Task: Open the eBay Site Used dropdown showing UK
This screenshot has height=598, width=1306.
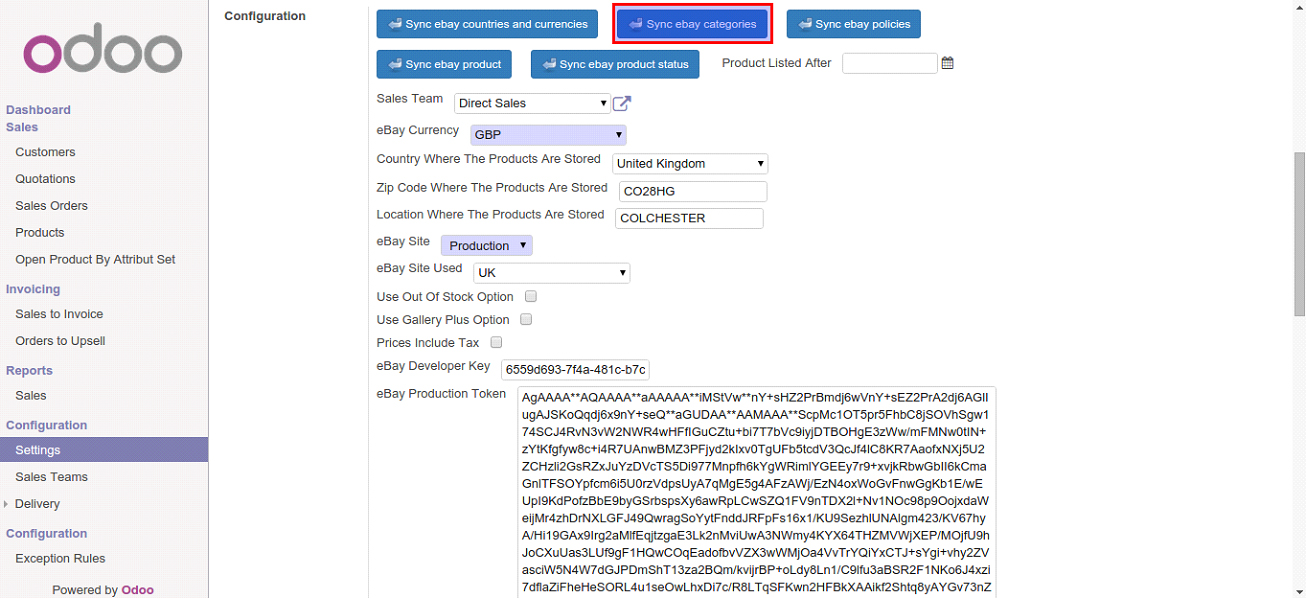Action: (x=551, y=272)
